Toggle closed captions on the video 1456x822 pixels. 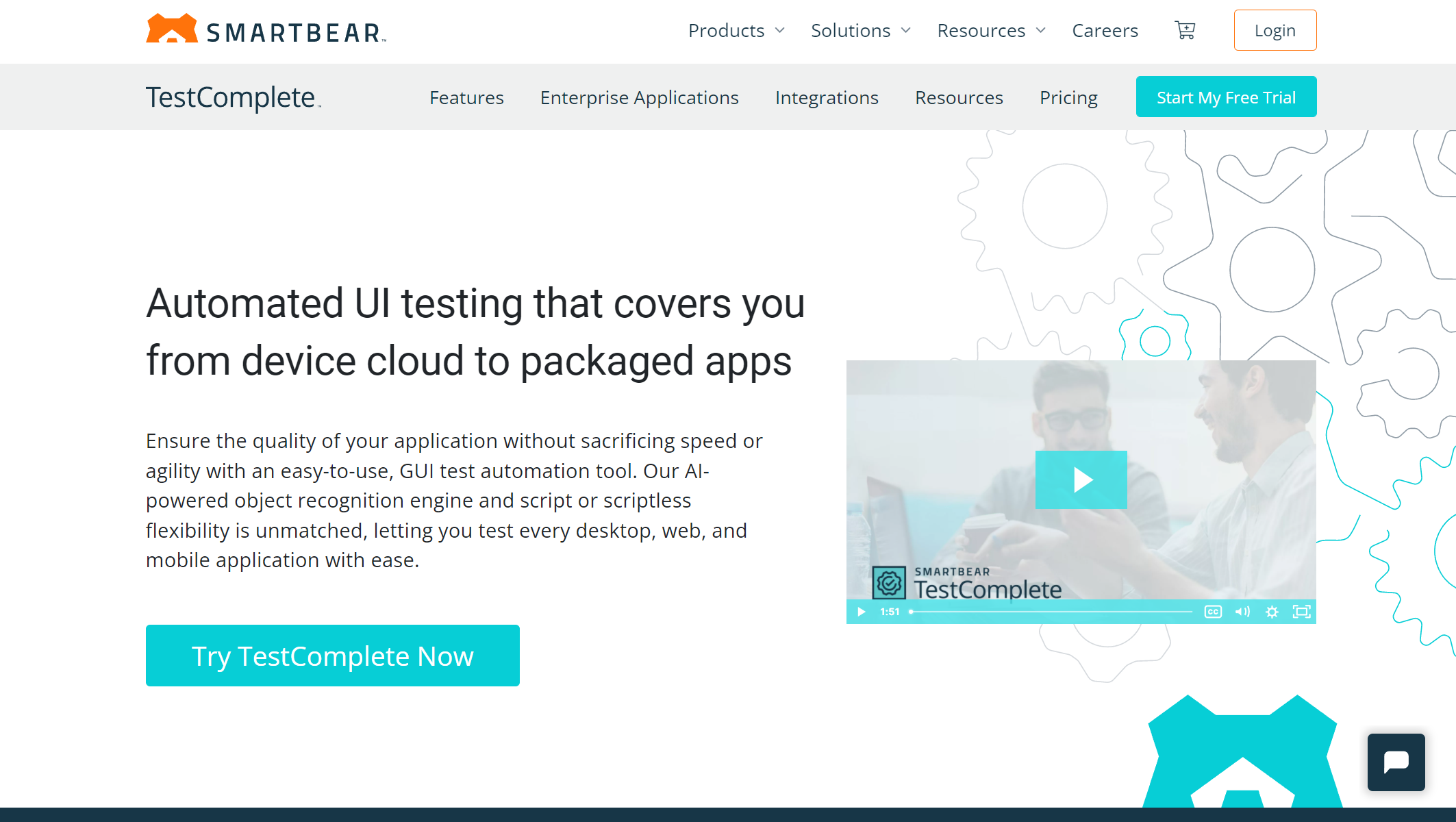click(1213, 612)
